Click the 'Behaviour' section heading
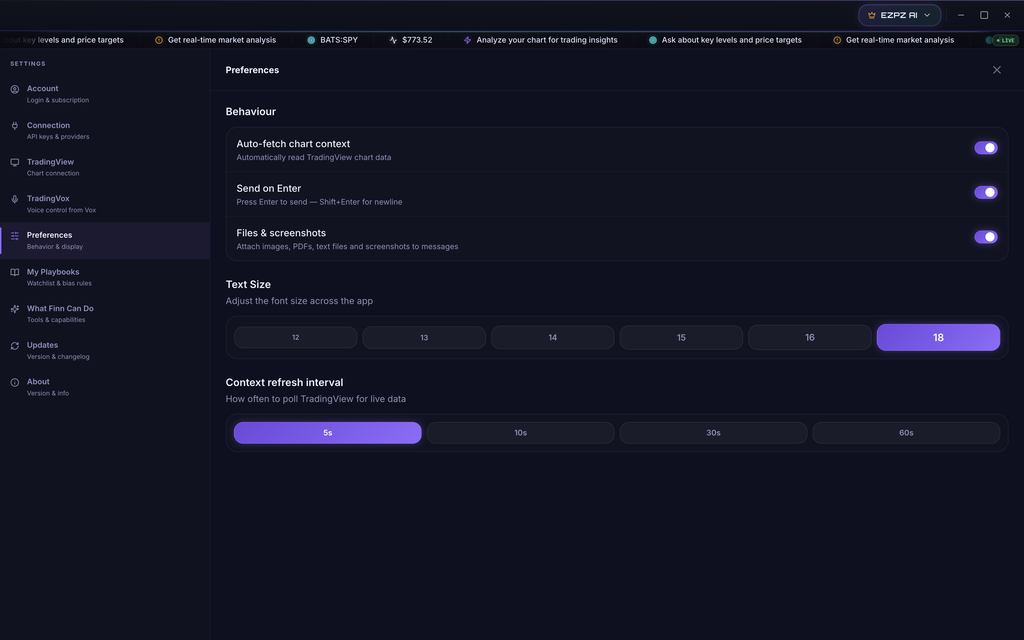 [251, 112]
